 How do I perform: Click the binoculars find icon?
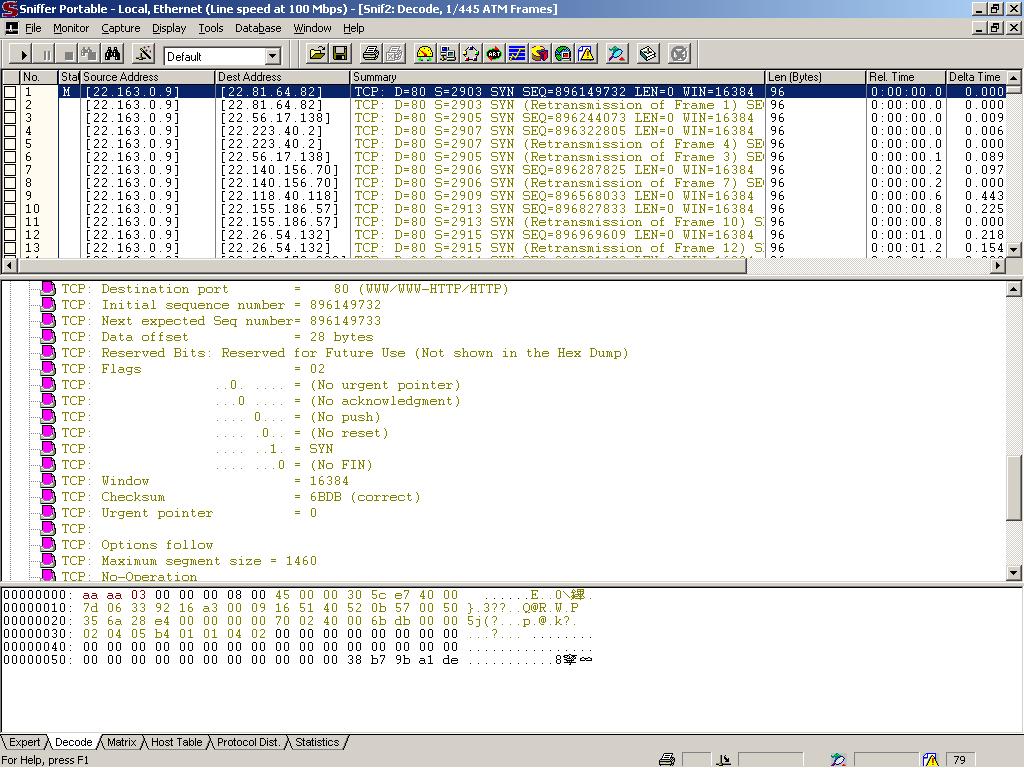(x=112, y=54)
